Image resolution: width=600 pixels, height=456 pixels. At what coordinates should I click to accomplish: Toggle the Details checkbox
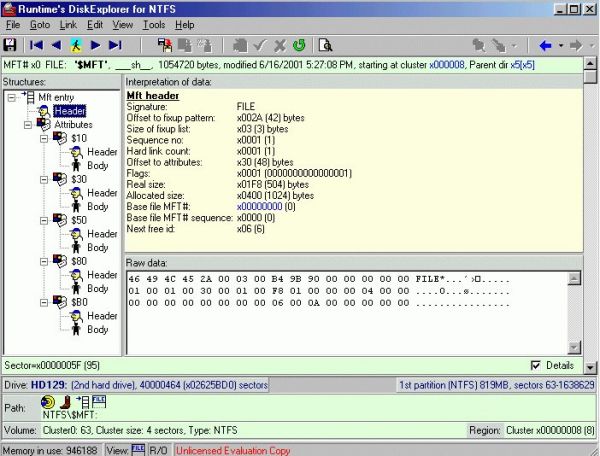(x=535, y=366)
